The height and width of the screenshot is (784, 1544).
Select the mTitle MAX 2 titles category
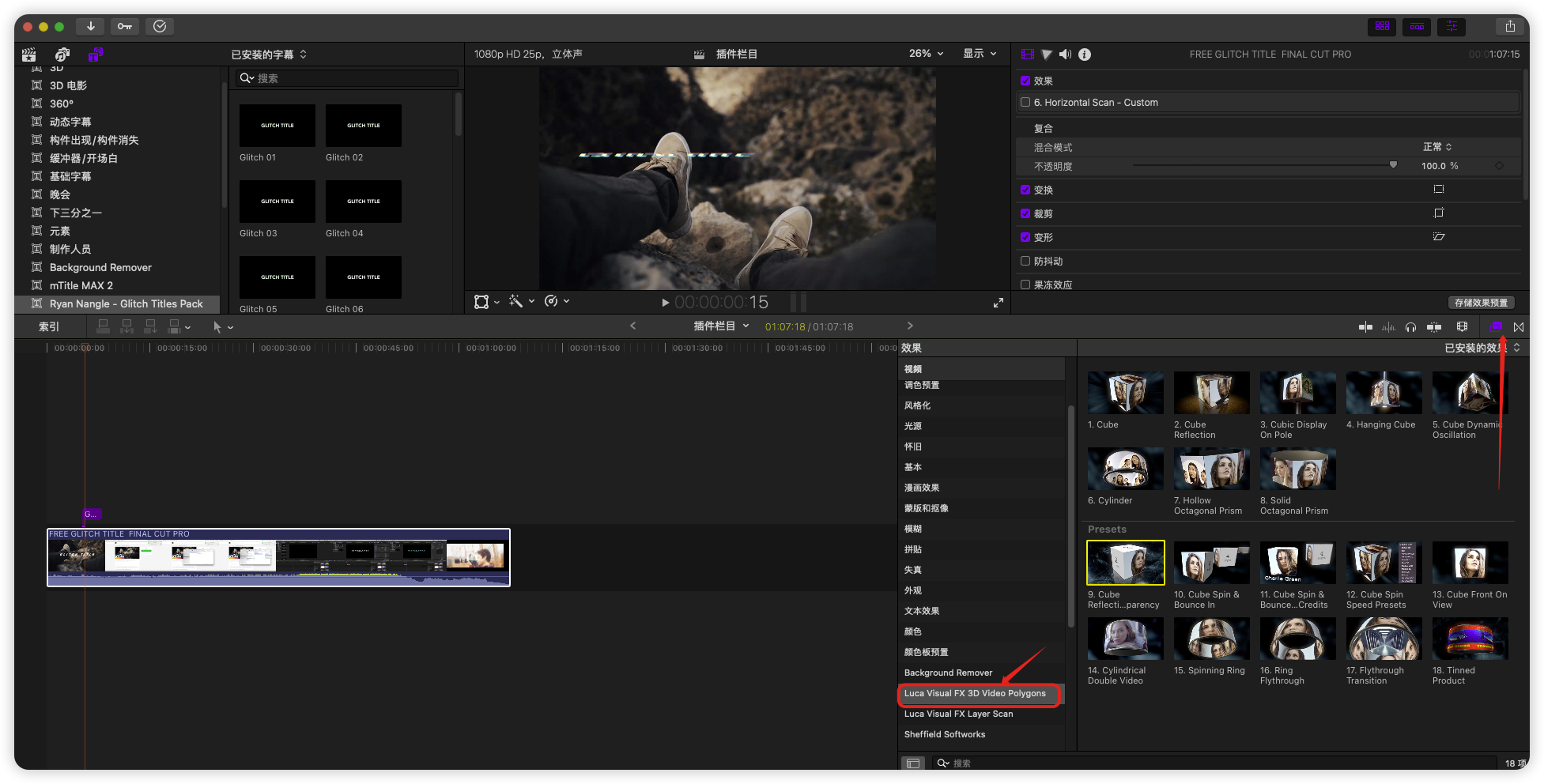coord(81,285)
